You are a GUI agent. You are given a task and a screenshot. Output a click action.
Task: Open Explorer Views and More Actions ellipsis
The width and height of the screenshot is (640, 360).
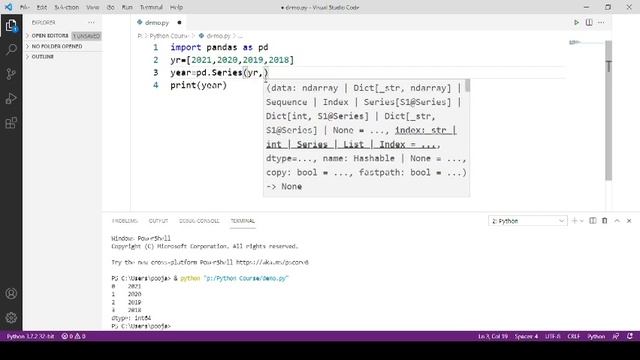pyautogui.click(x=91, y=22)
